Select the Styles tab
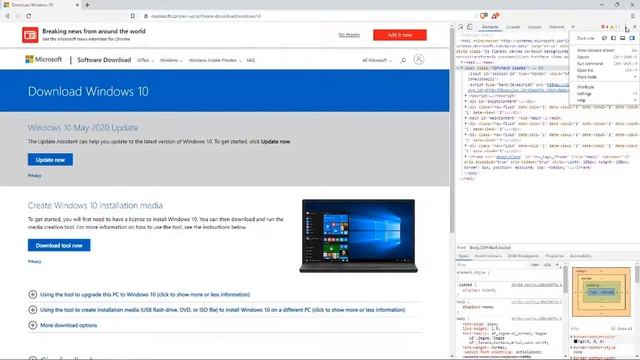This screenshot has height=360, width=640. point(464,256)
